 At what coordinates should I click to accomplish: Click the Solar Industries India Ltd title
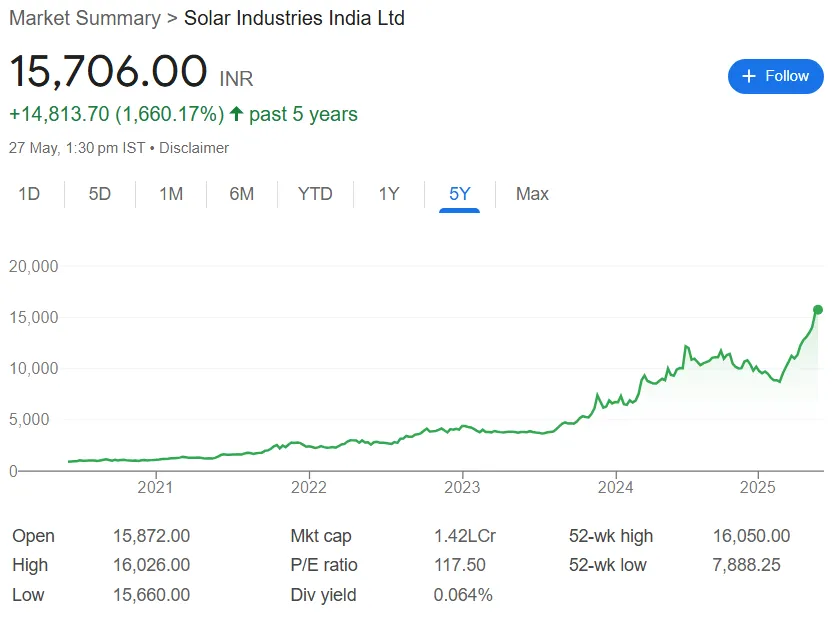tap(294, 18)
